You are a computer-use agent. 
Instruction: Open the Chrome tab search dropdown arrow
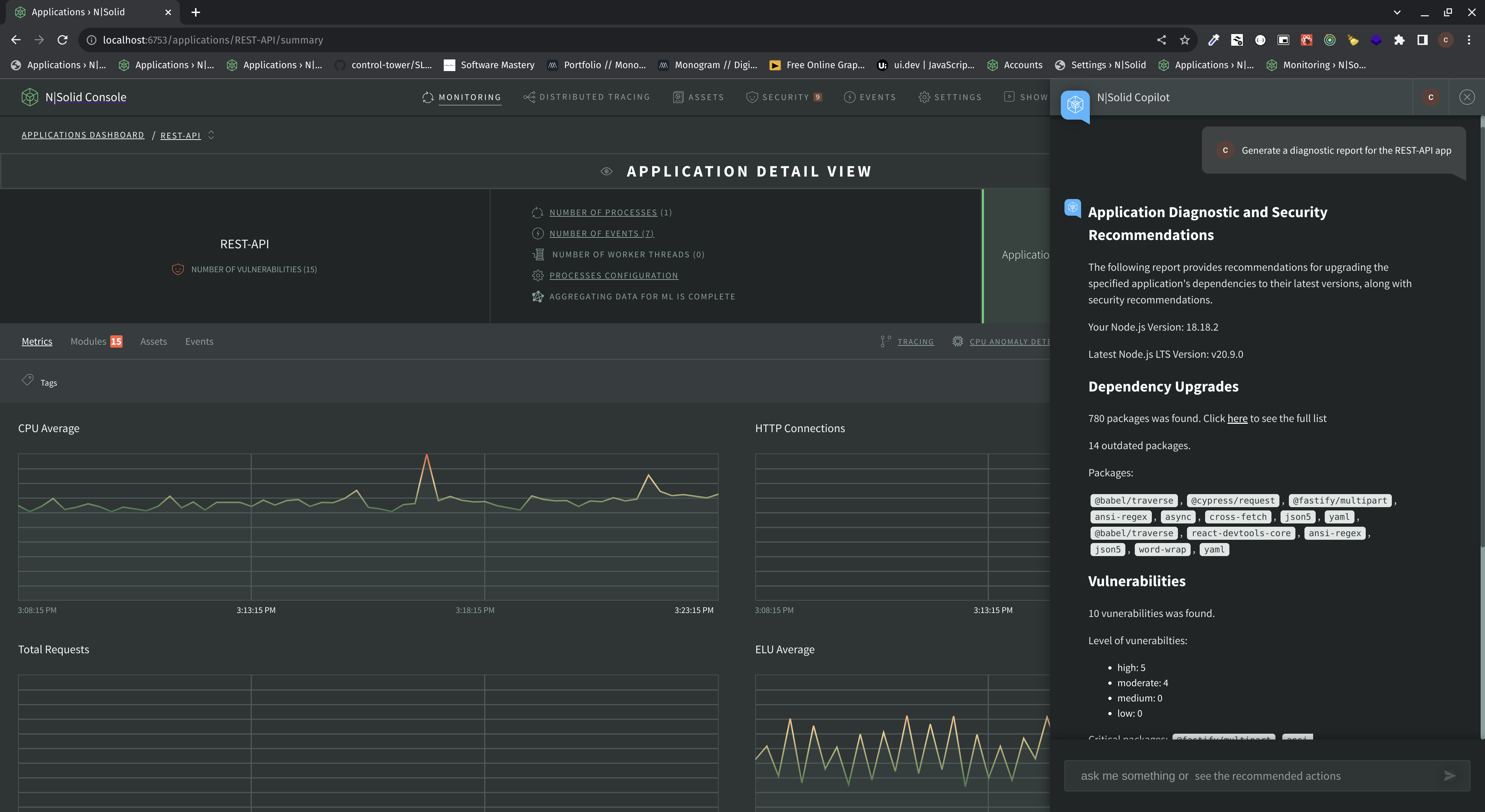(x=1397, y=12)
